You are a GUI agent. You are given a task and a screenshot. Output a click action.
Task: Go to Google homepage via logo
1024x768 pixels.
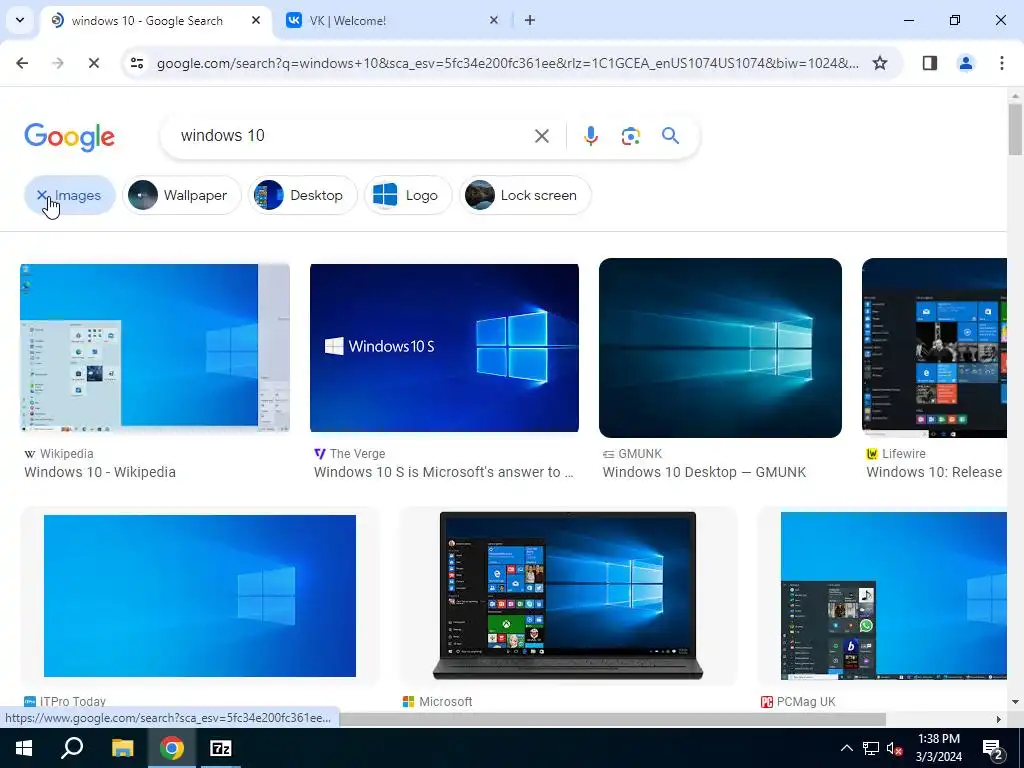click(x=69, y=136)
